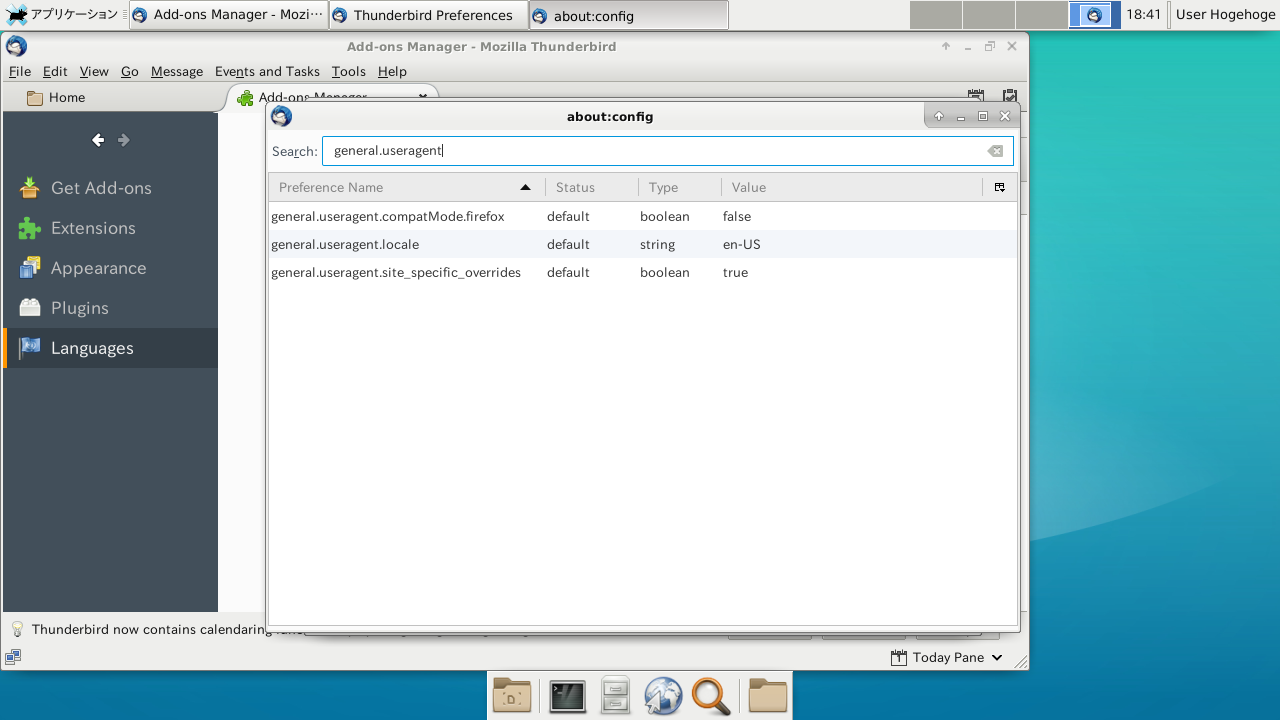Open Get Add-ons category in sidebar
The image size is (1280, 720).
click(110, 188)
